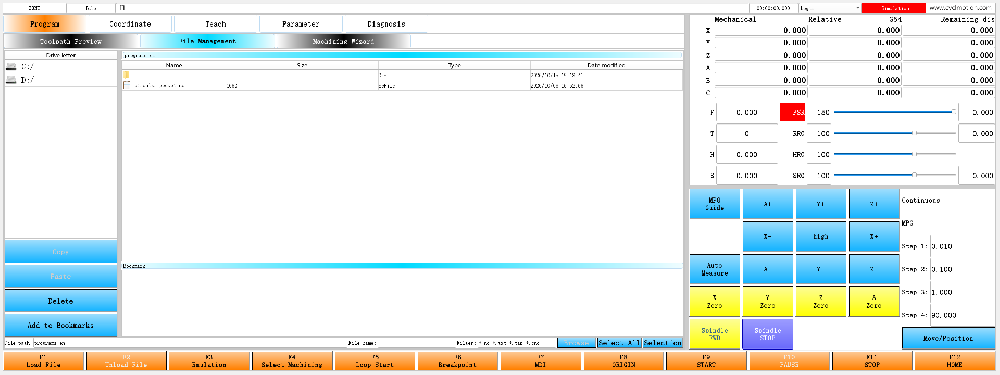Click the Select All button

click(x=619, y=343)
